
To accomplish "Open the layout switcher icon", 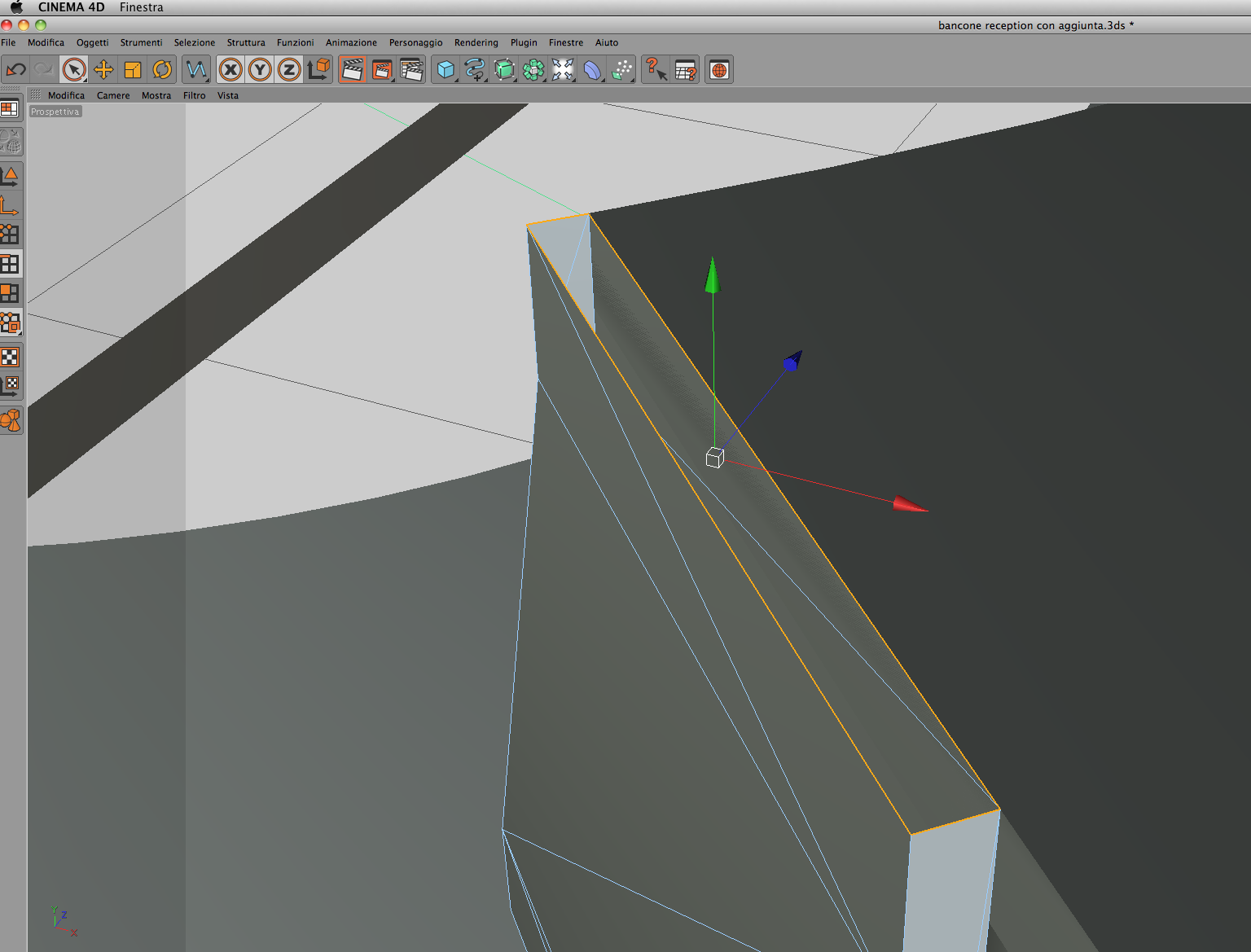I will [x=10, y=108].
